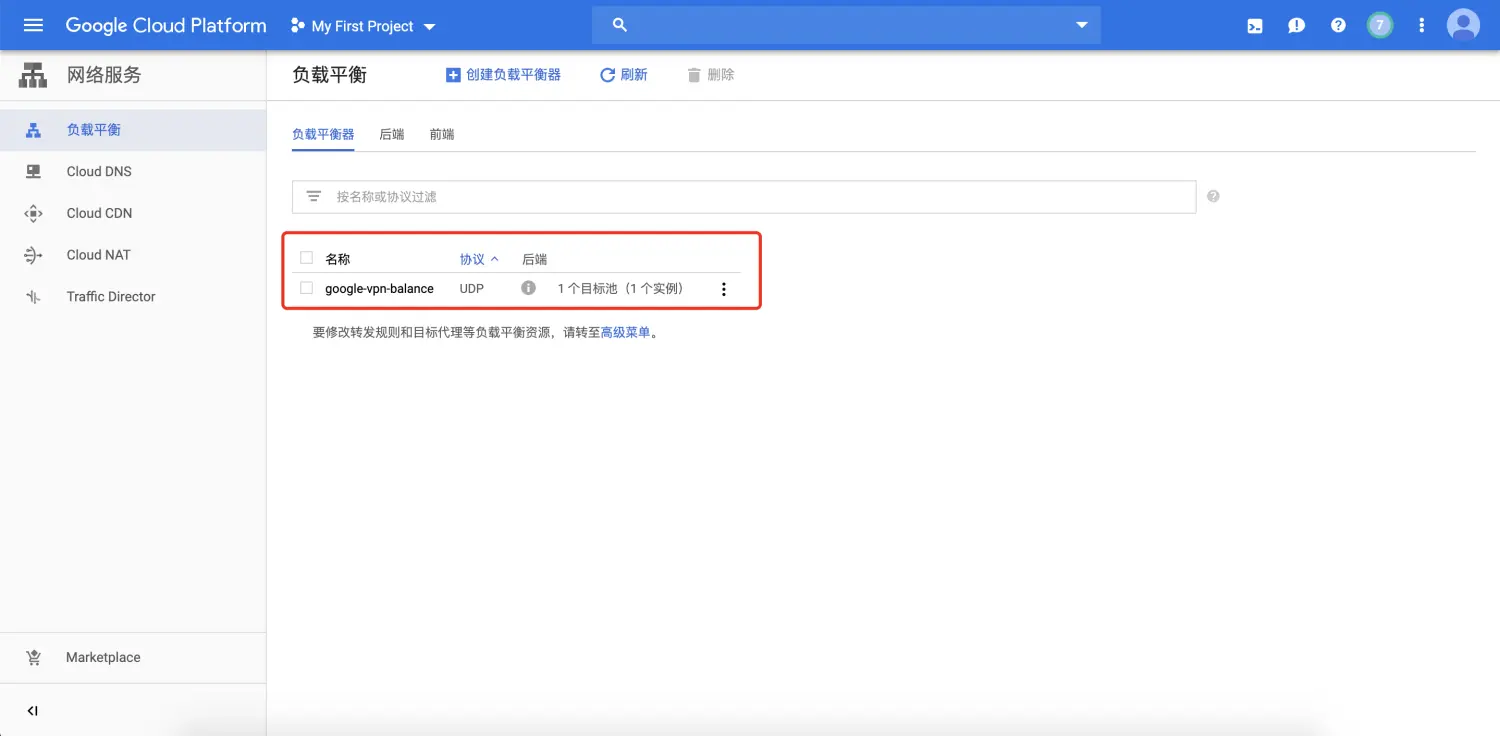
Task: Click the Cloud DNS sidebar icon
Action: [33, 172]
